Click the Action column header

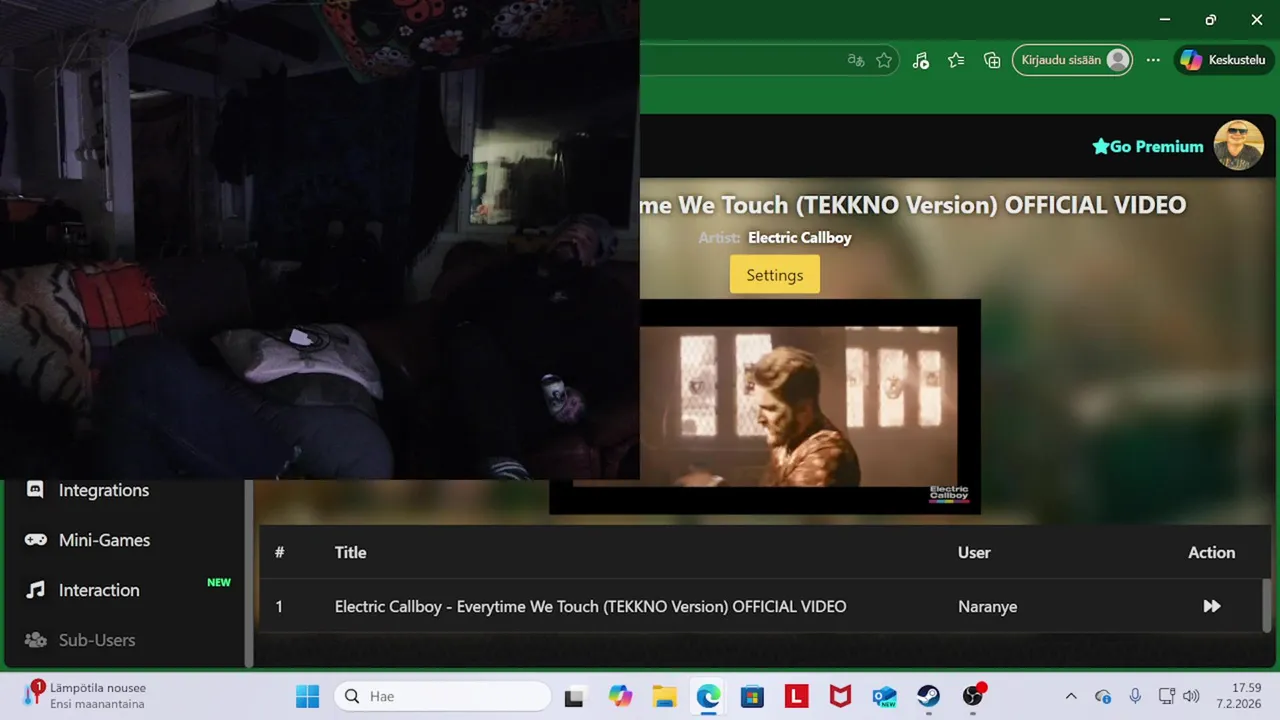pyautogui.click(x=1211, y=552)
